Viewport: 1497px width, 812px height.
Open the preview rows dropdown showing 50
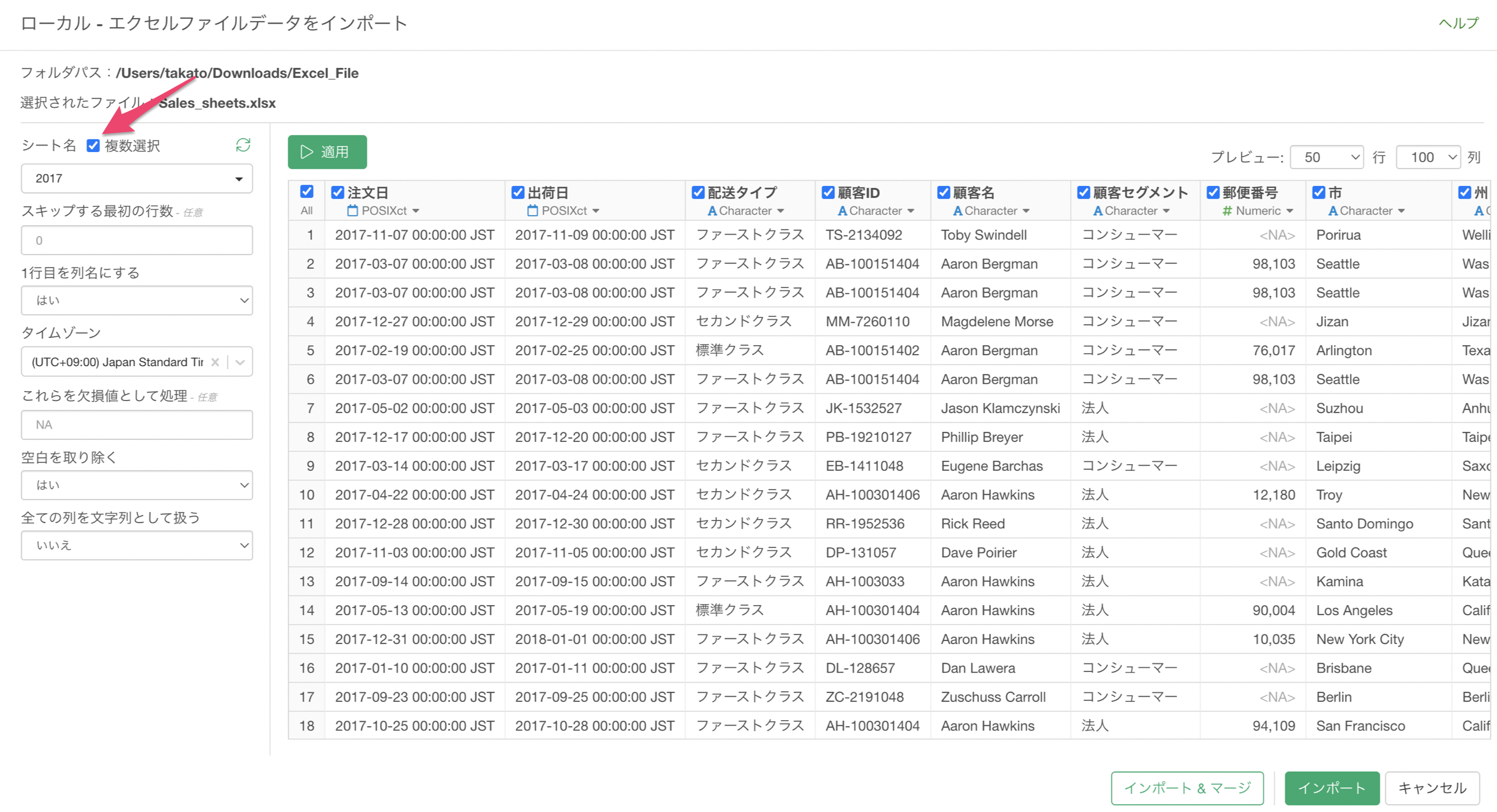point(1327,157)
